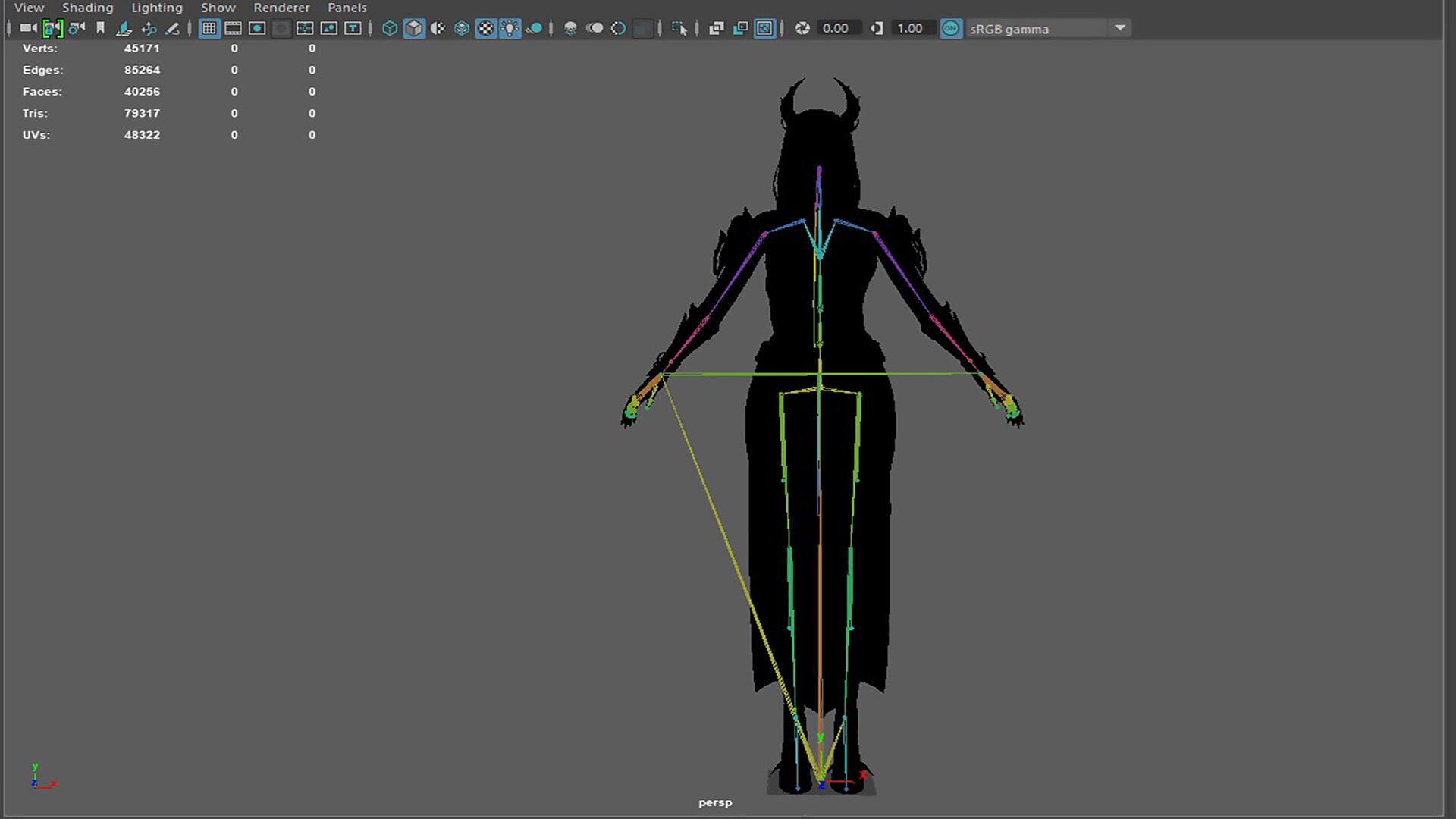Image resolution: width=1456 pixels, height=819 pixels.
Task: Enable the Film Gate icon
Action: pyautogui.click(x=234, y=28)
